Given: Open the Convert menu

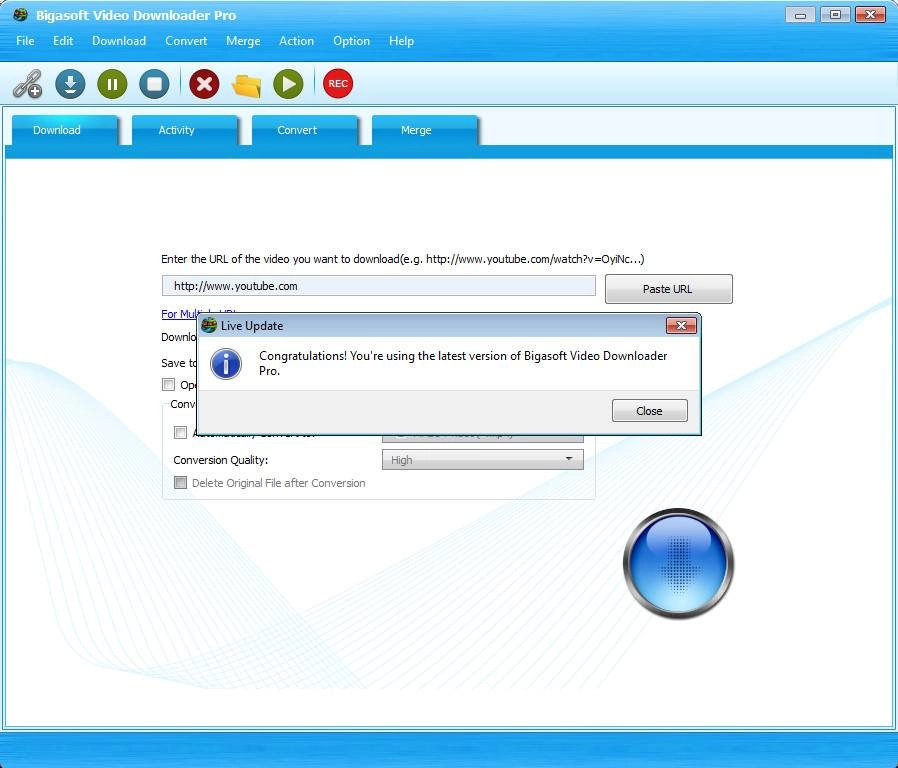Looking at the screenshot, I should tap(186, 41).
